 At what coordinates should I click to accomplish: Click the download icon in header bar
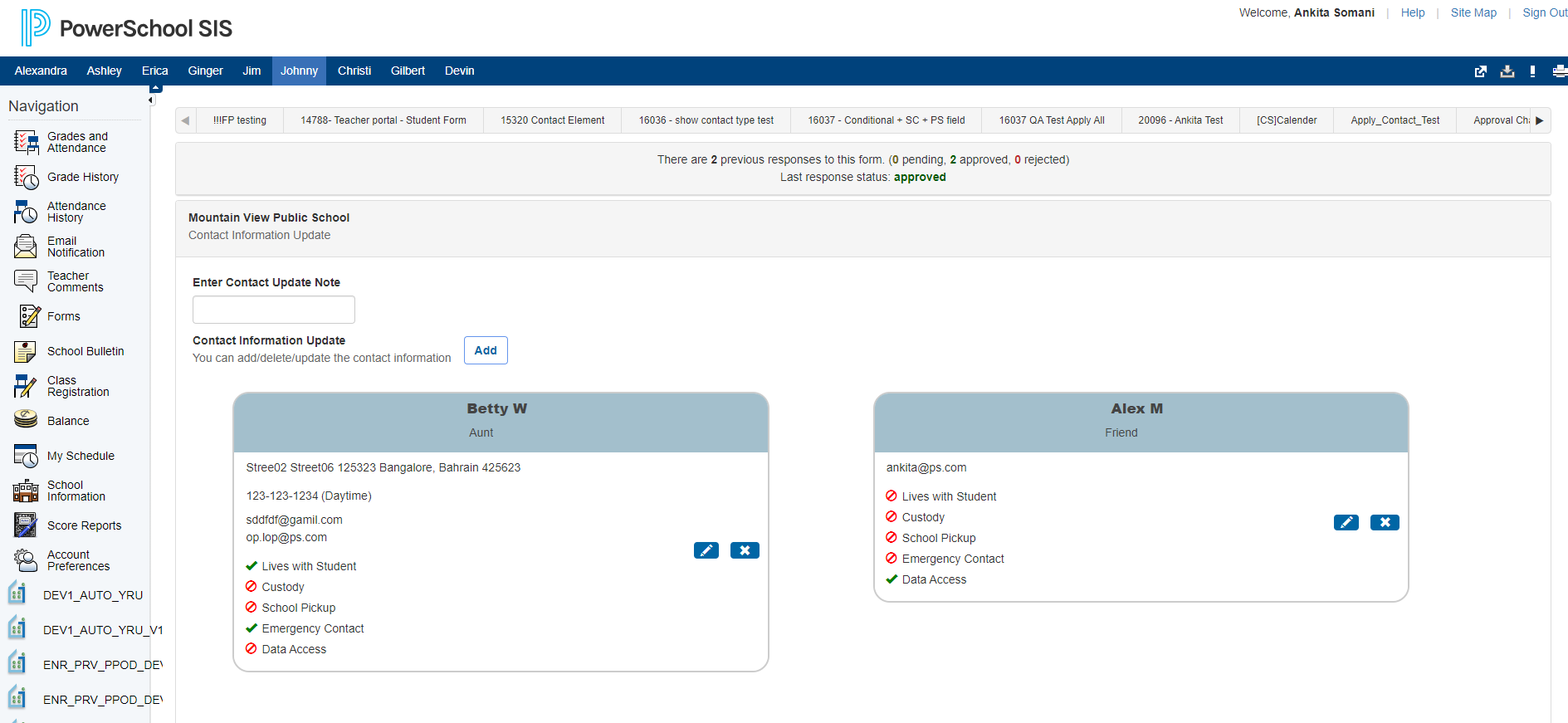click(x=1507, y=71)
